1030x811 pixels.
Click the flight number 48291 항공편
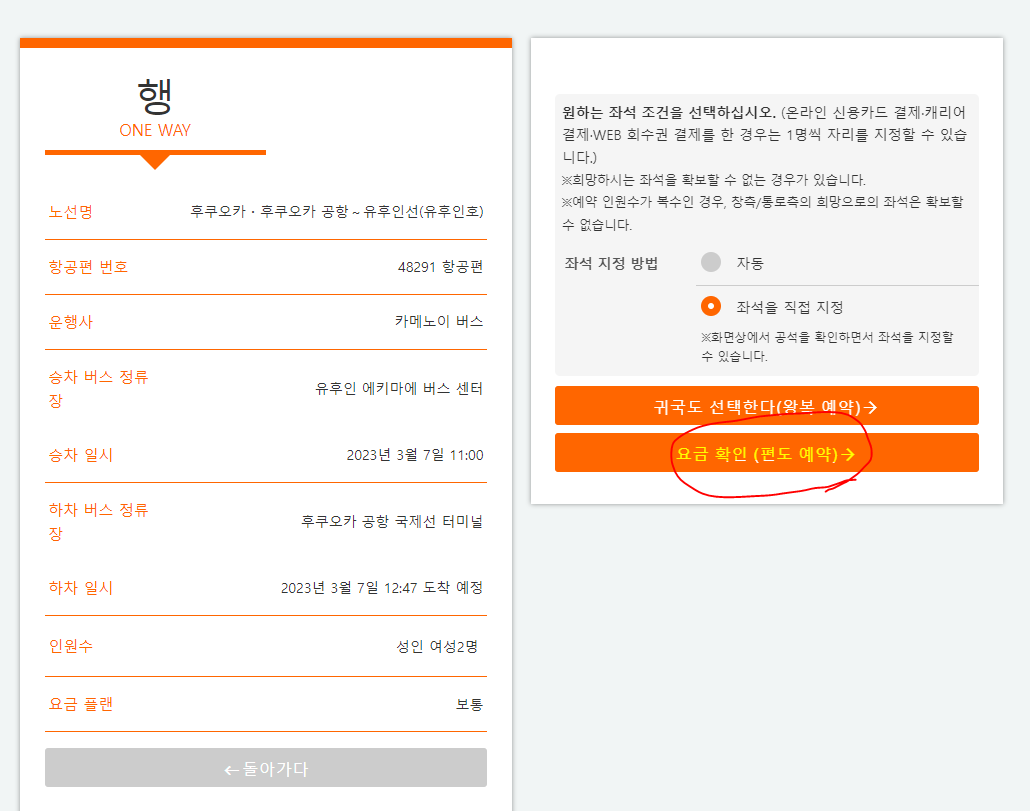pyautogui.click(x=440, y=267)
